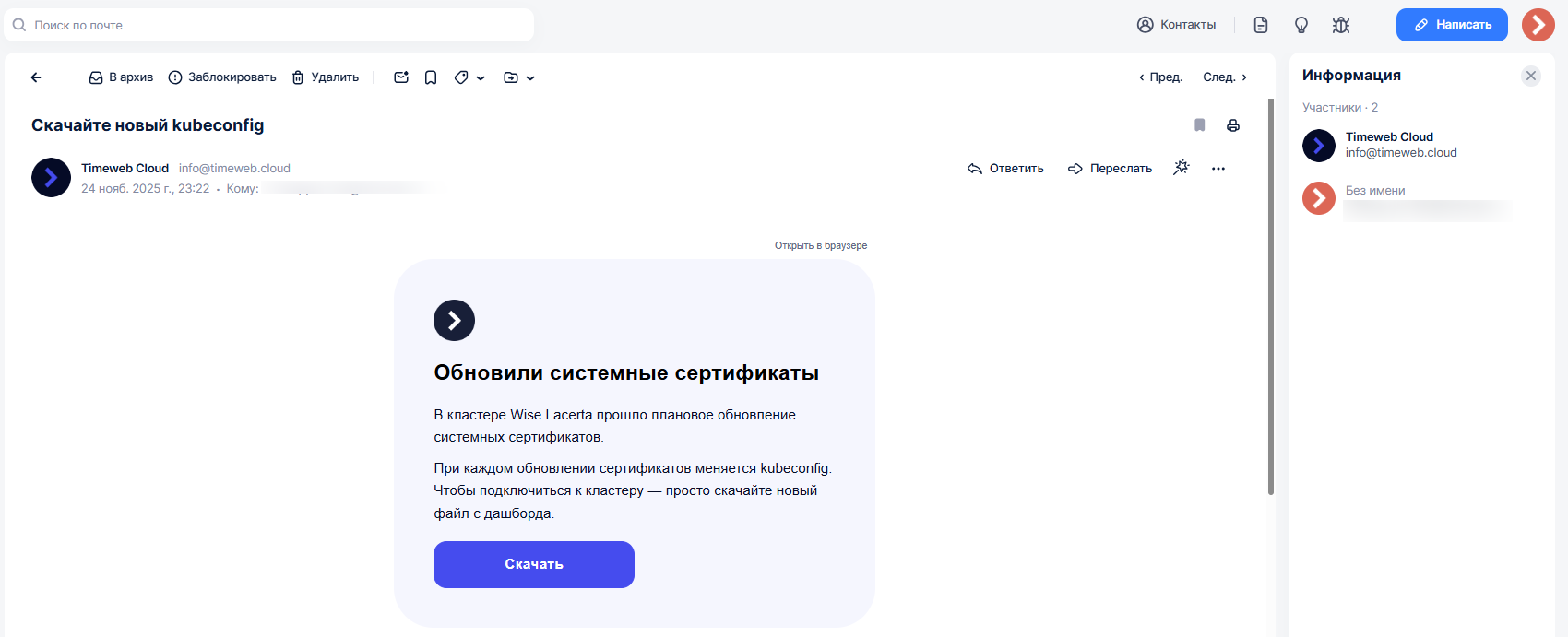Archive the email with В архив
Viewport: 1568px width, 637px height.
[121, 77]
